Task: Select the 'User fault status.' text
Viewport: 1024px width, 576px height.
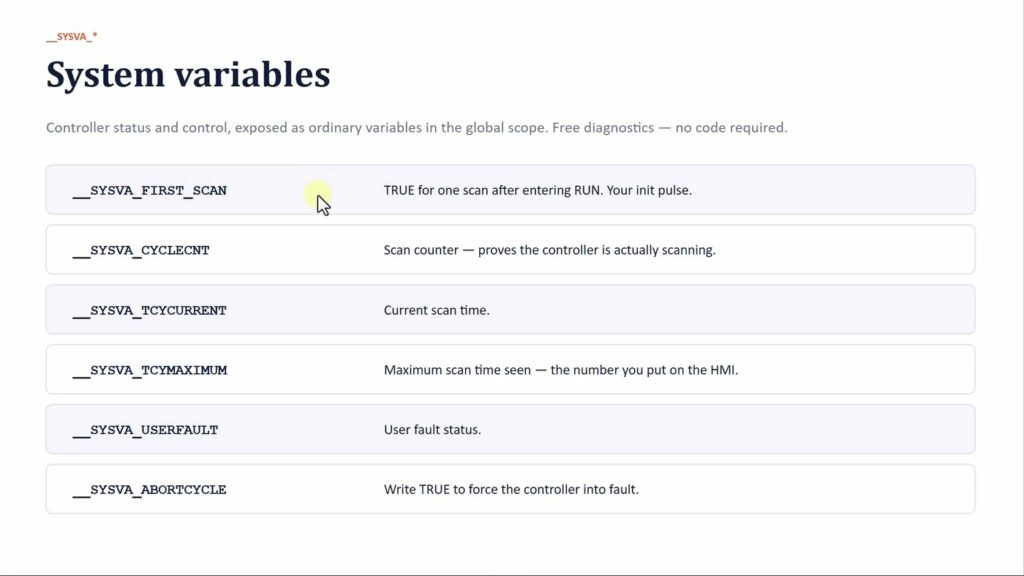Action: click(x=432, y=430)
